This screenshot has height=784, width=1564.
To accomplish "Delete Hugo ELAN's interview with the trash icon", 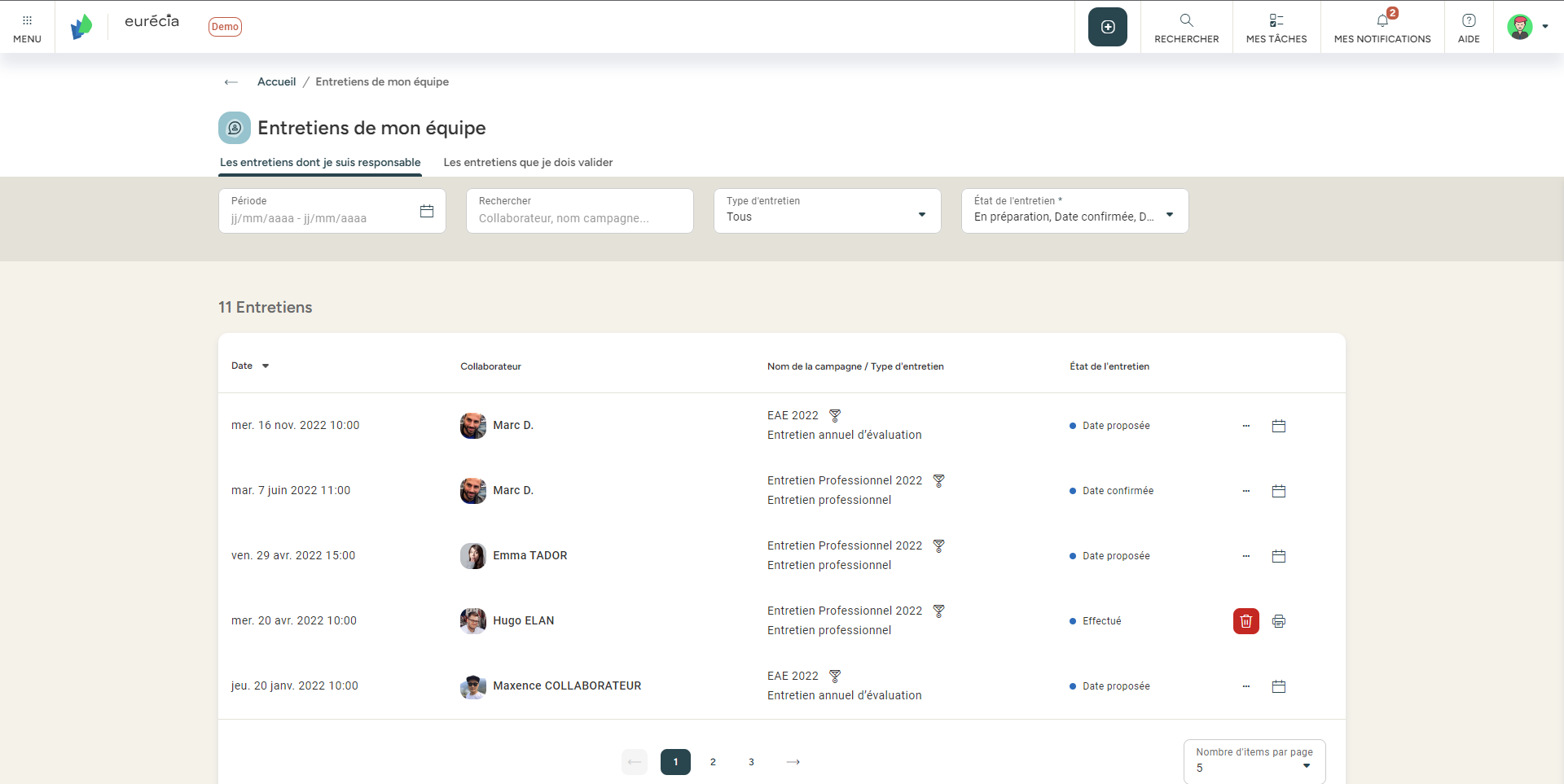I will 1245,620.
